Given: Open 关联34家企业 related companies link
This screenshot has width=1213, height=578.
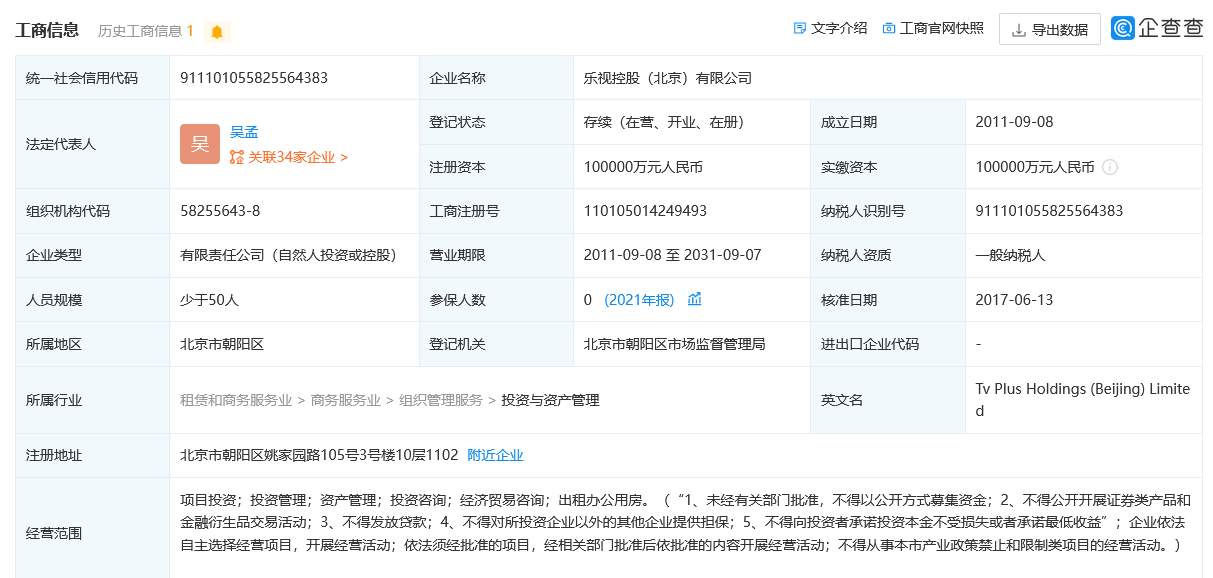Looking at the screenshot, I should [x=289, y=157].
